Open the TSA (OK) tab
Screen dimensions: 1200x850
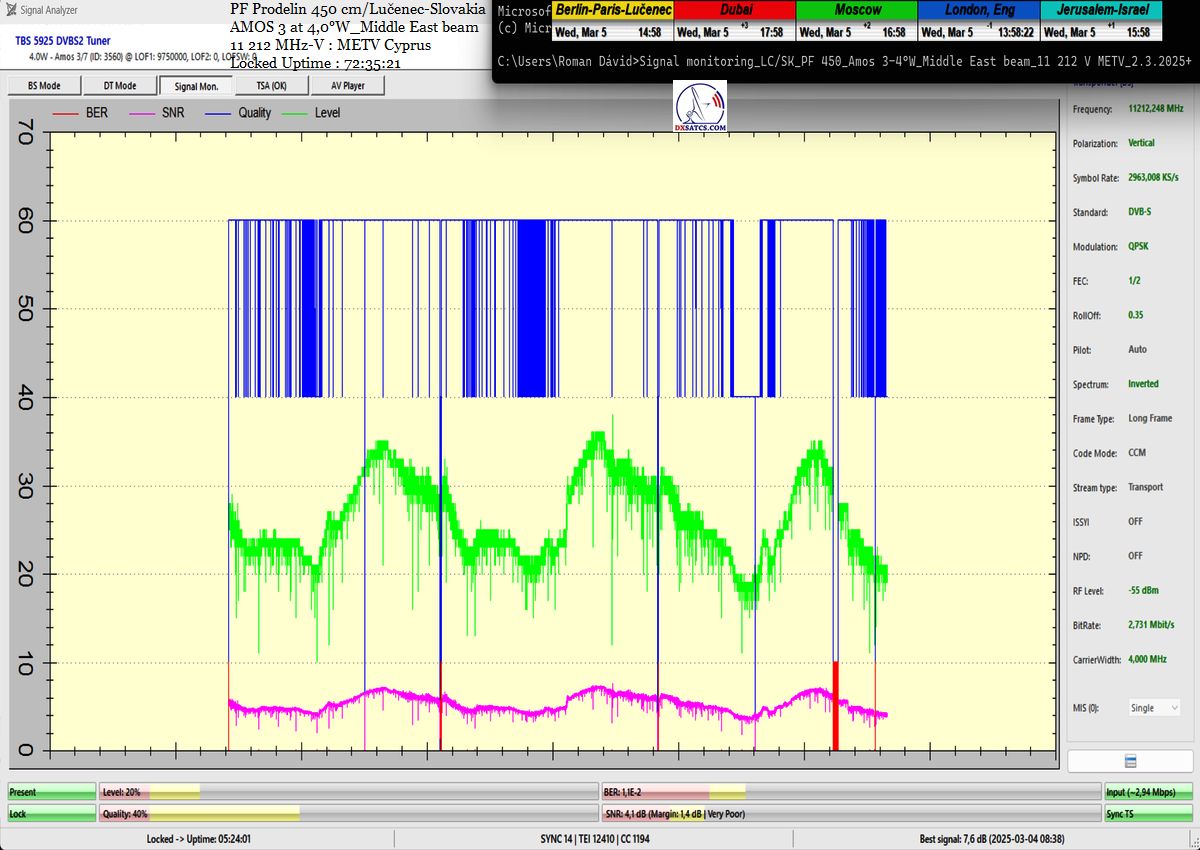coord(271,86)
